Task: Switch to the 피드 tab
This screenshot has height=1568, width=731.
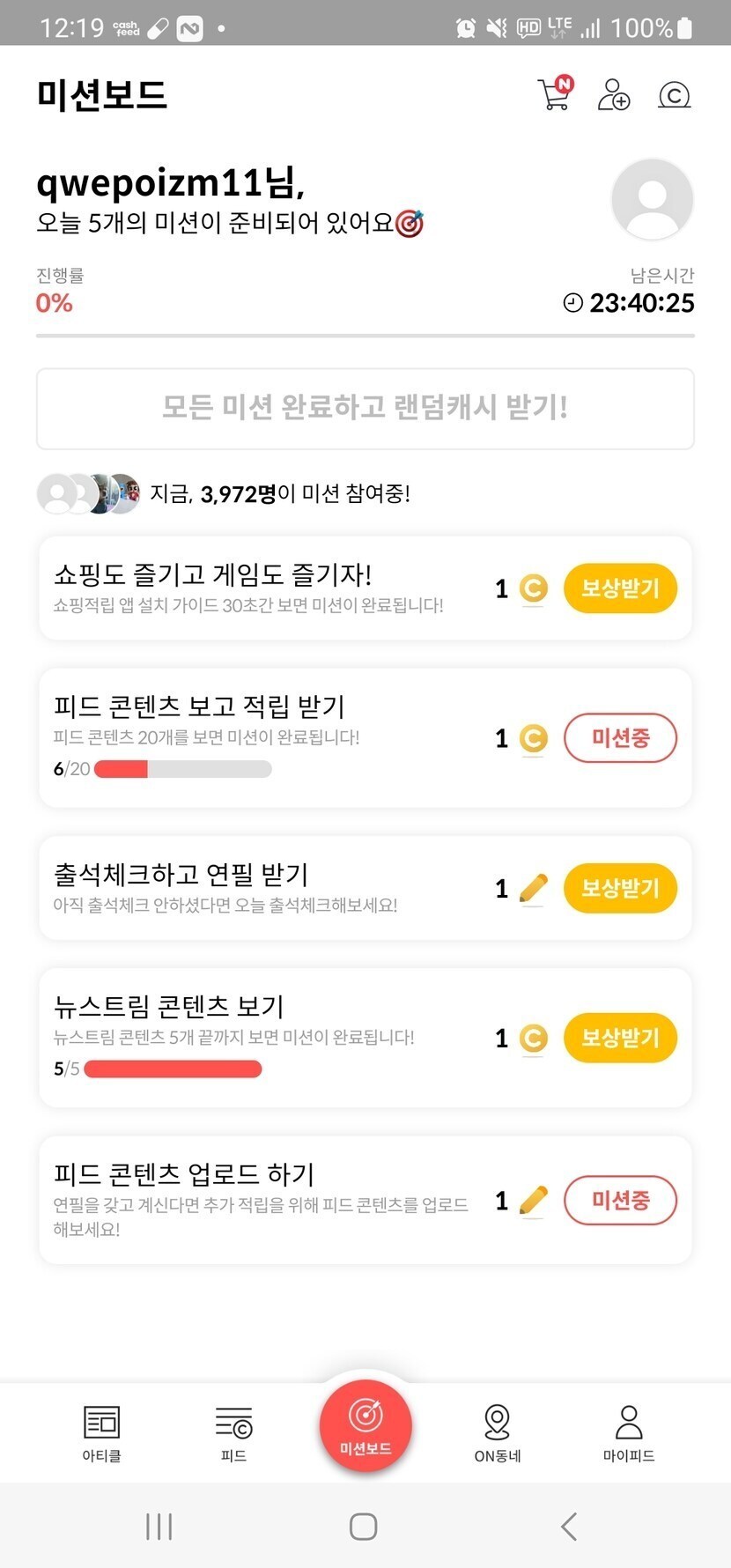Action: (233, 1433)
